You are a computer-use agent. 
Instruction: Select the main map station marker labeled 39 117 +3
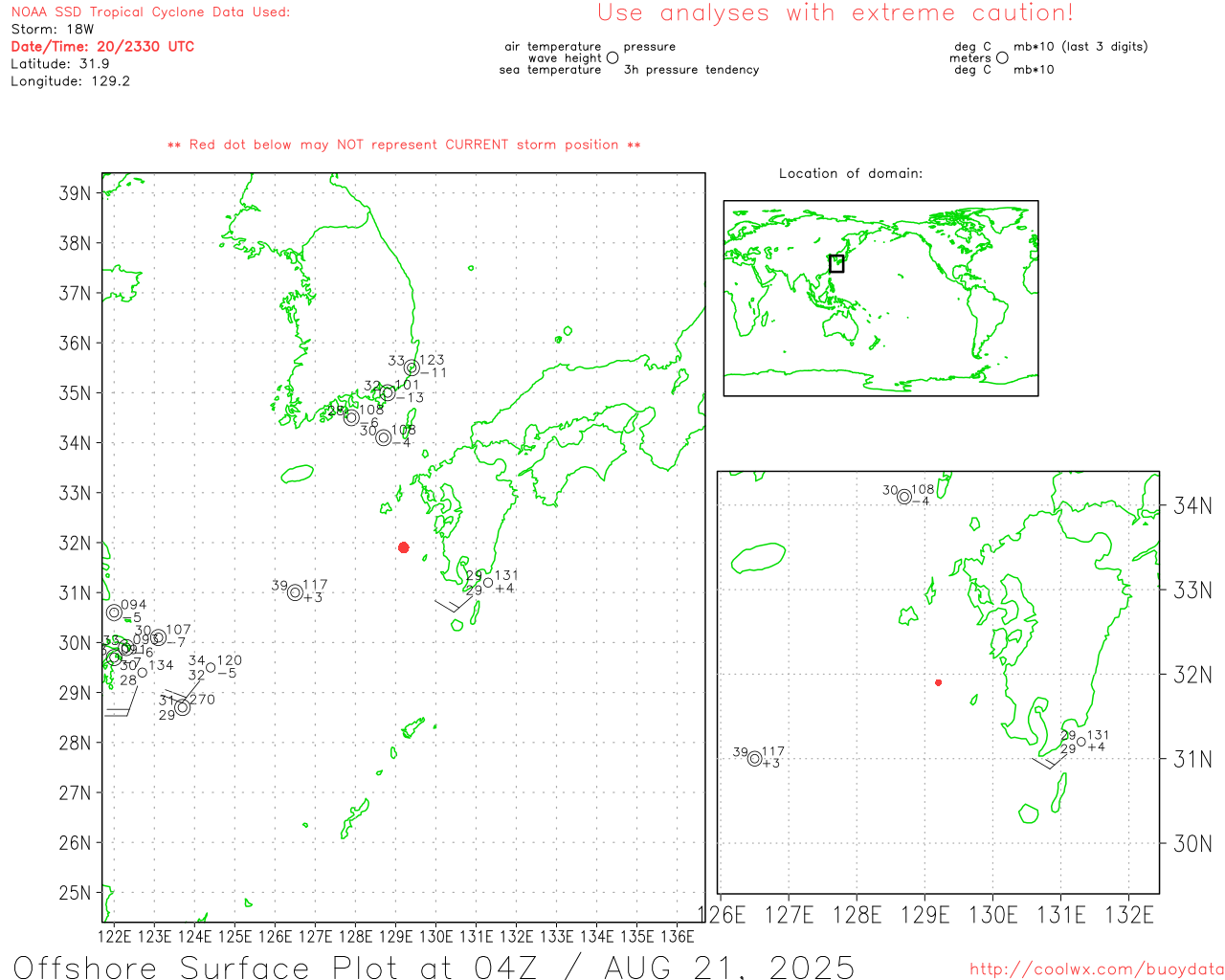[x=296, y=592]
